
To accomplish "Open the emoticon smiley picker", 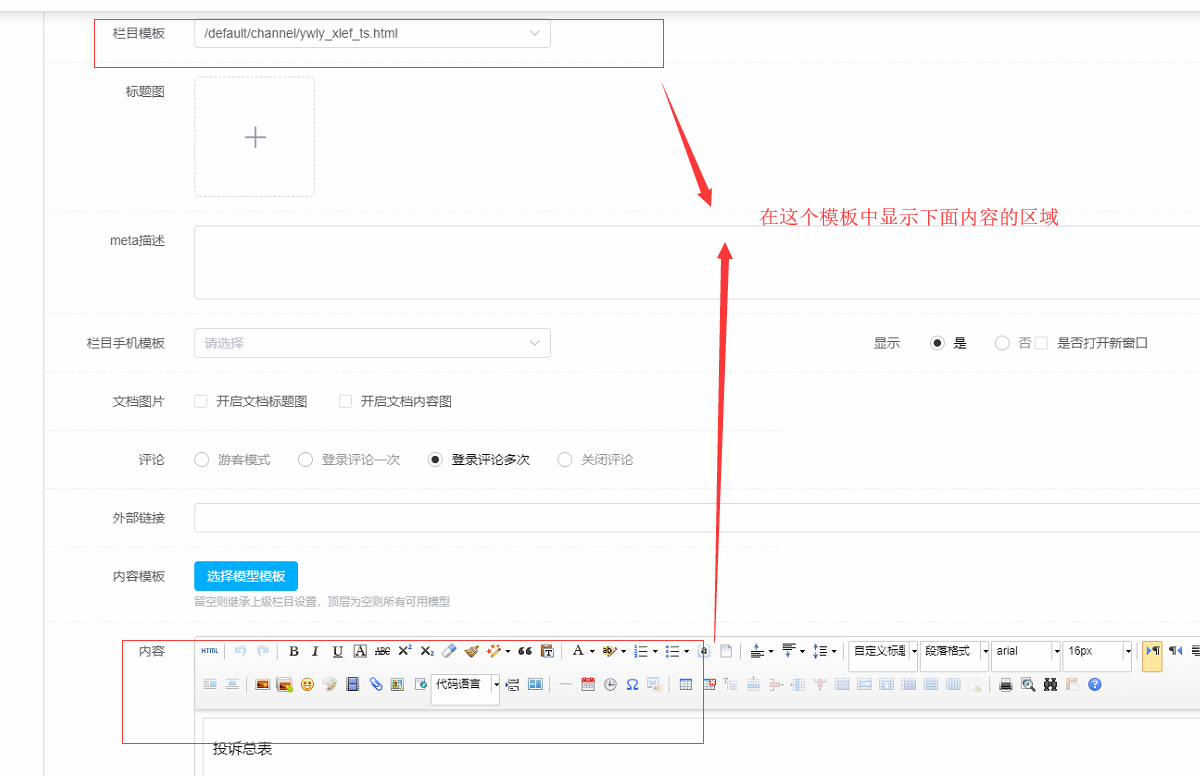I will (307, 684).
